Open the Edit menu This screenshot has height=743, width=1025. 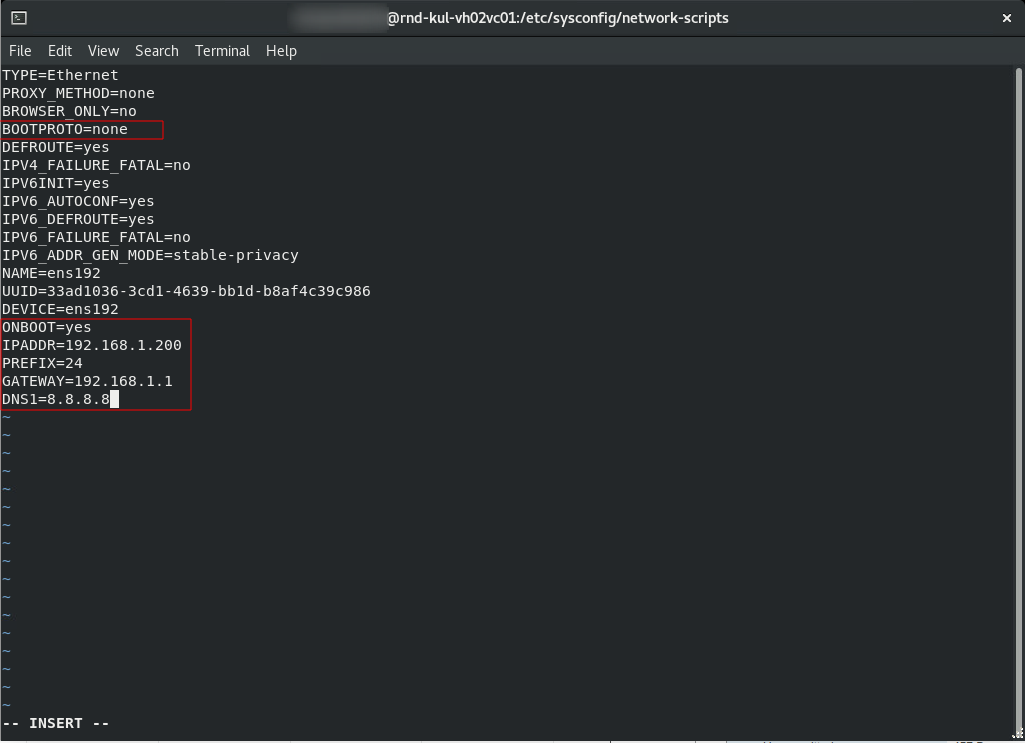click(x=60, y=51)
